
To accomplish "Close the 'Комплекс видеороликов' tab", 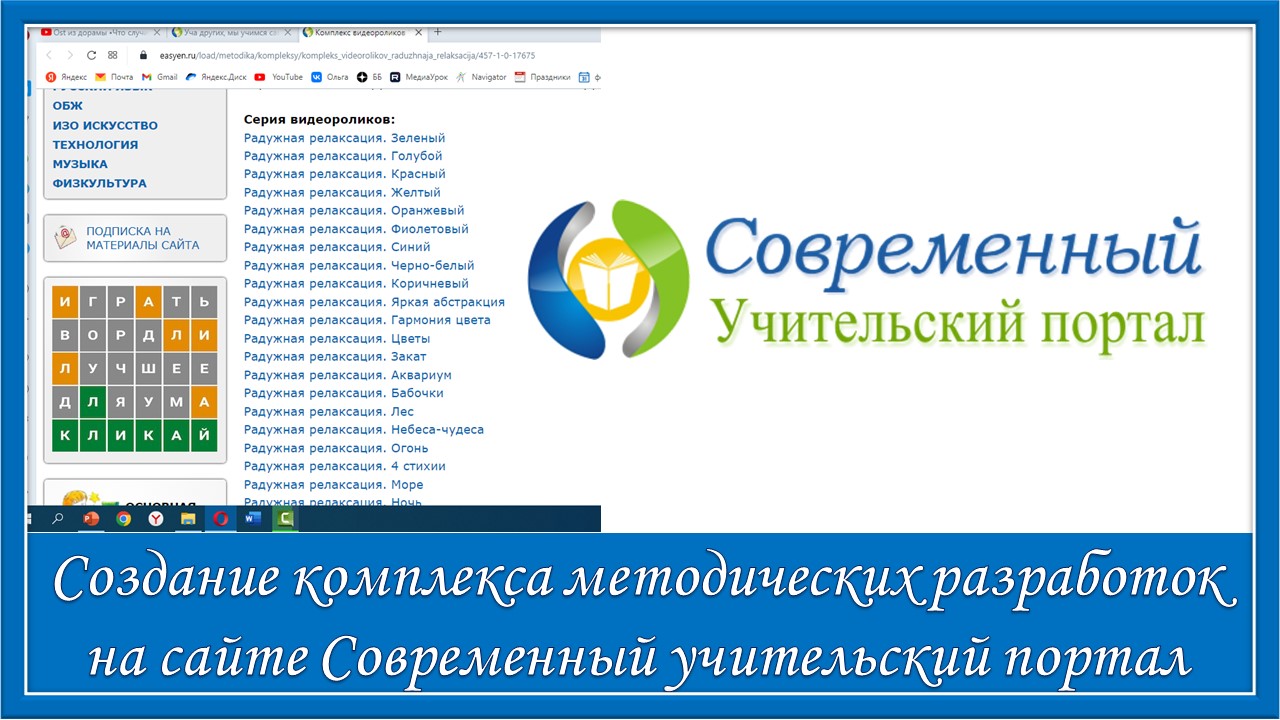I will 418,33.
